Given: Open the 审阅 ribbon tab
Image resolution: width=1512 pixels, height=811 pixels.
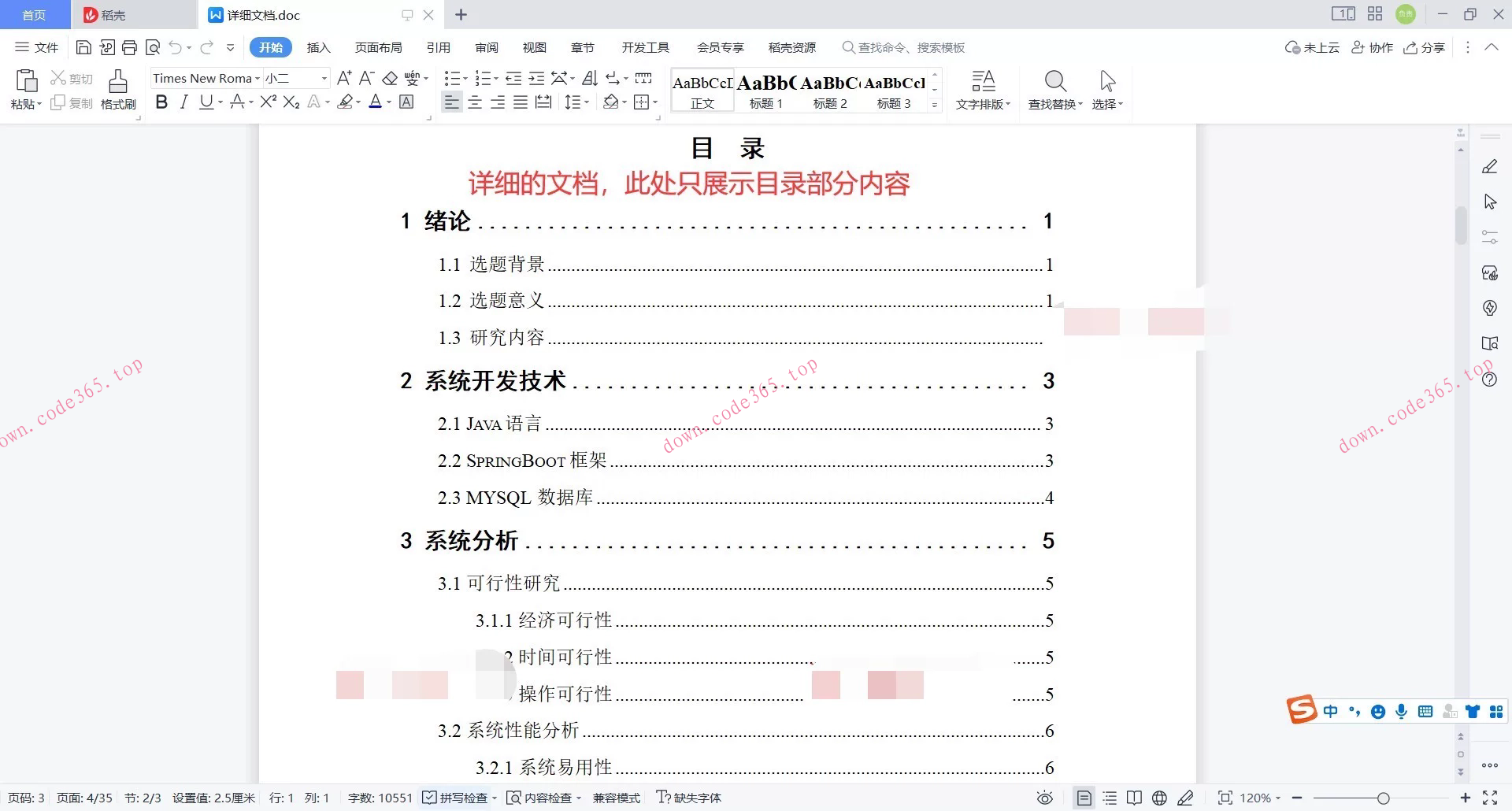Looking at the screenshot, I should (487, 47).
